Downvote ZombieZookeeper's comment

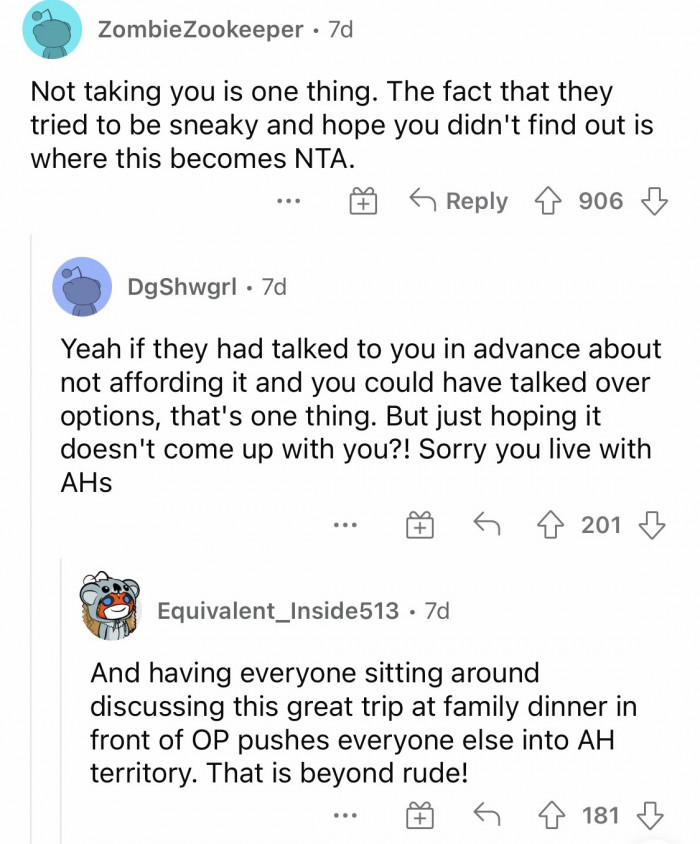tap(654, 202)
